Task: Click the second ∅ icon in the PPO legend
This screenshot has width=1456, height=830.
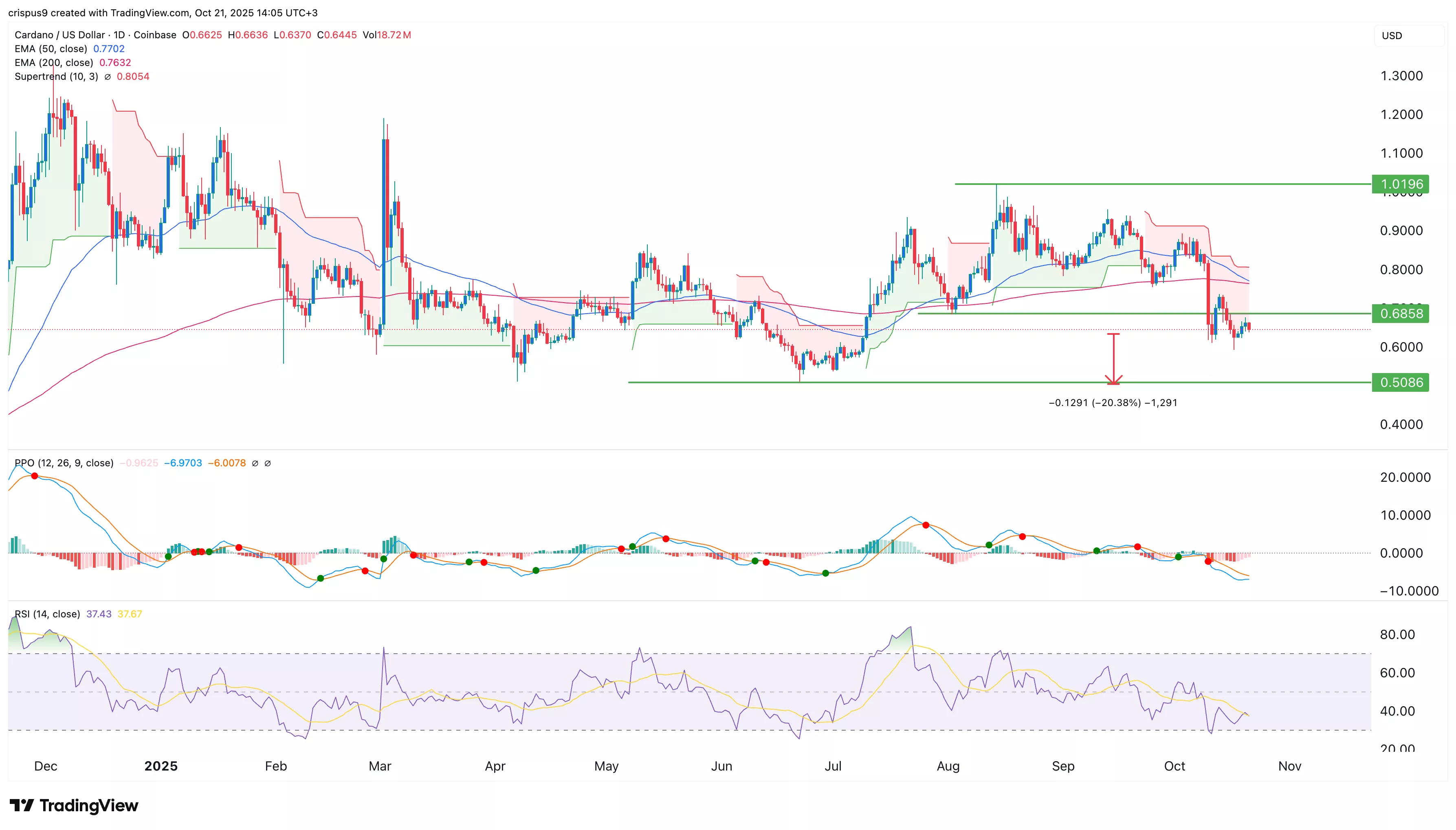Action: (x=268, y=463)
